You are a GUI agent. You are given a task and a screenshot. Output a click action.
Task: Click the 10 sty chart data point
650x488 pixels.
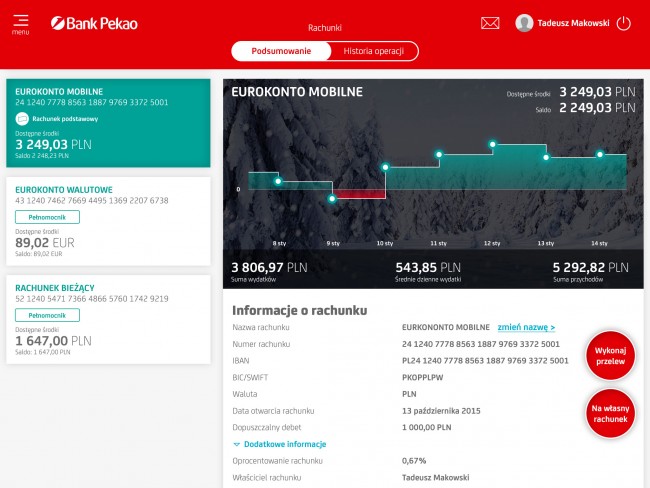point(386,167)
